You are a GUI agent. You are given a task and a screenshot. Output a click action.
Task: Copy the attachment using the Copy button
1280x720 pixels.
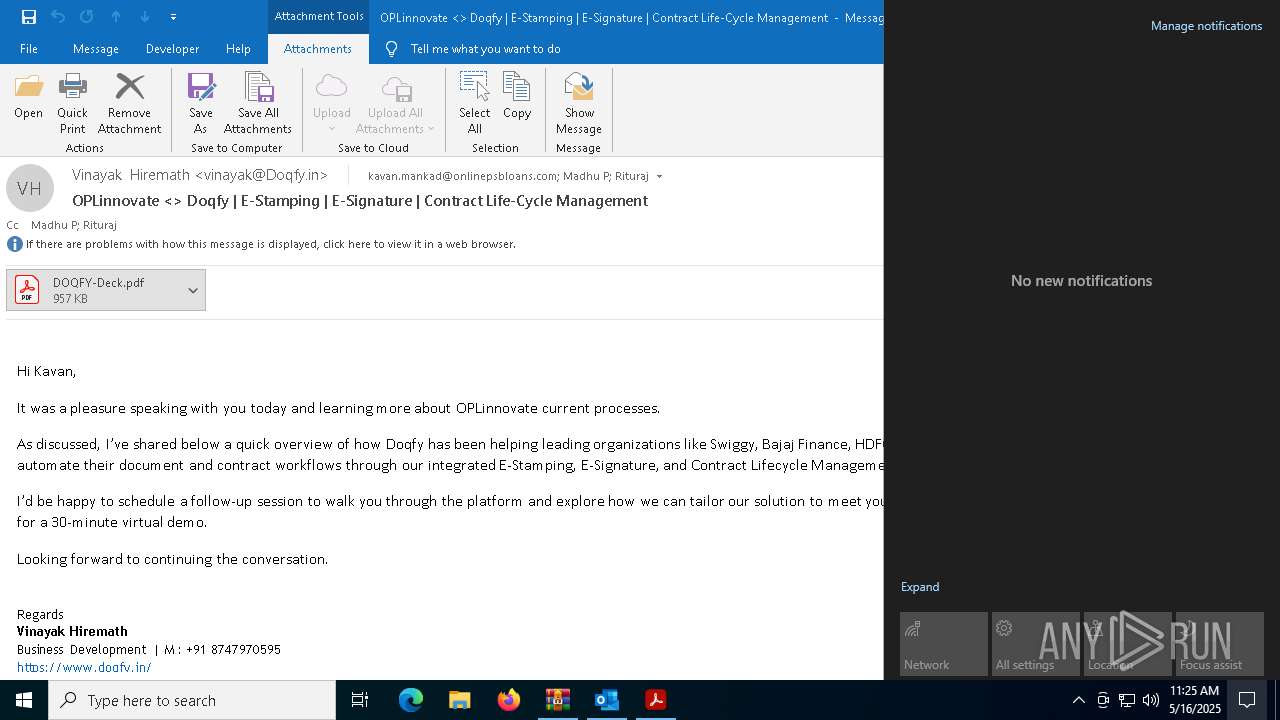click(517, 98)
